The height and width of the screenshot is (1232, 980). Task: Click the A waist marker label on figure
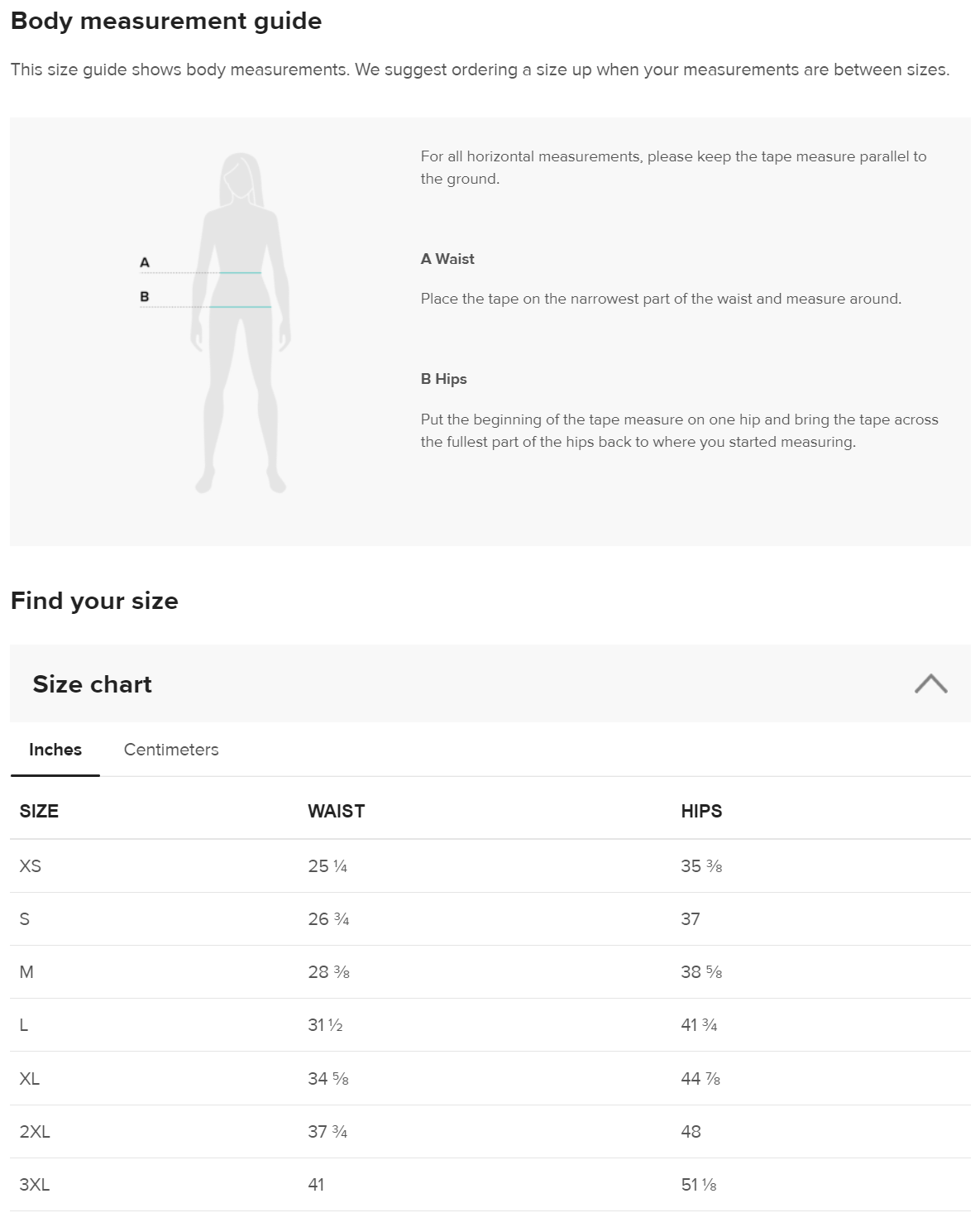coord(145,262)
